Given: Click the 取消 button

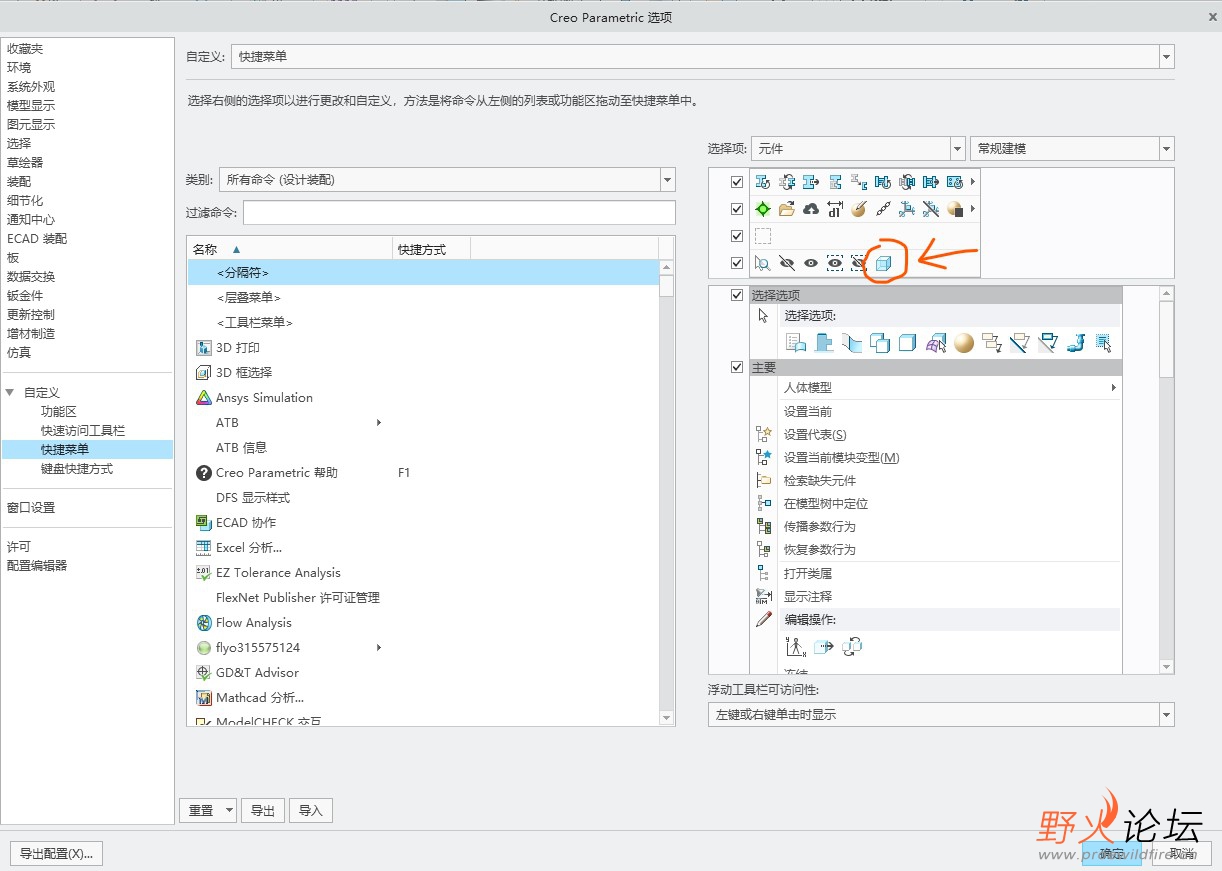Looking at the screenshot, I should coord(1182,854).
